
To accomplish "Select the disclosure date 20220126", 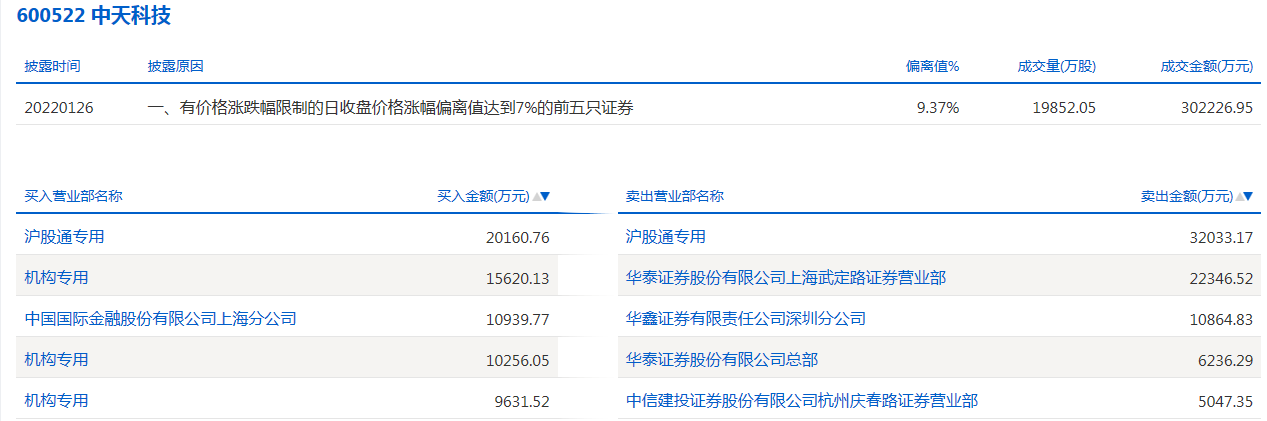I will click(59, 107).
